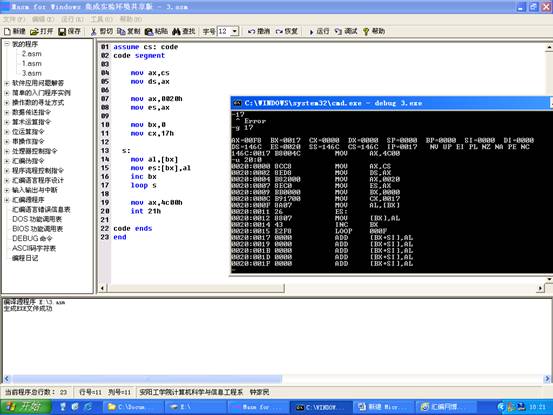
Task: Expand the 汇编伪指令 tree node
Action: coord(7,161)
